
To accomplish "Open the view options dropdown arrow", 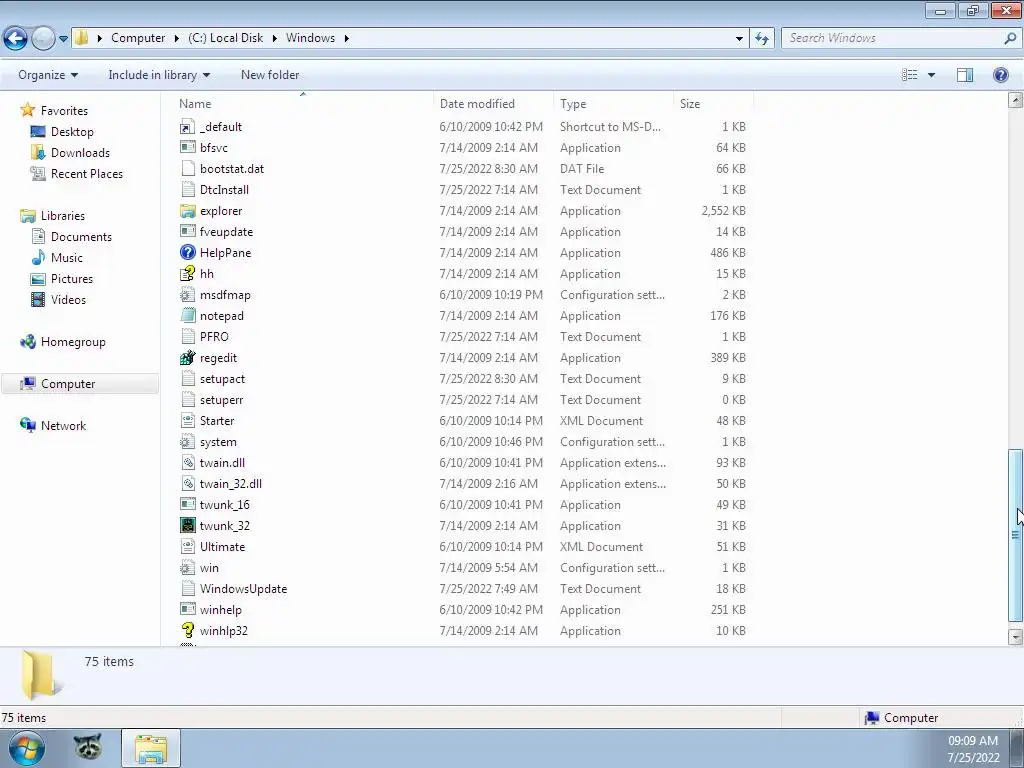I will tap(931, 75).
